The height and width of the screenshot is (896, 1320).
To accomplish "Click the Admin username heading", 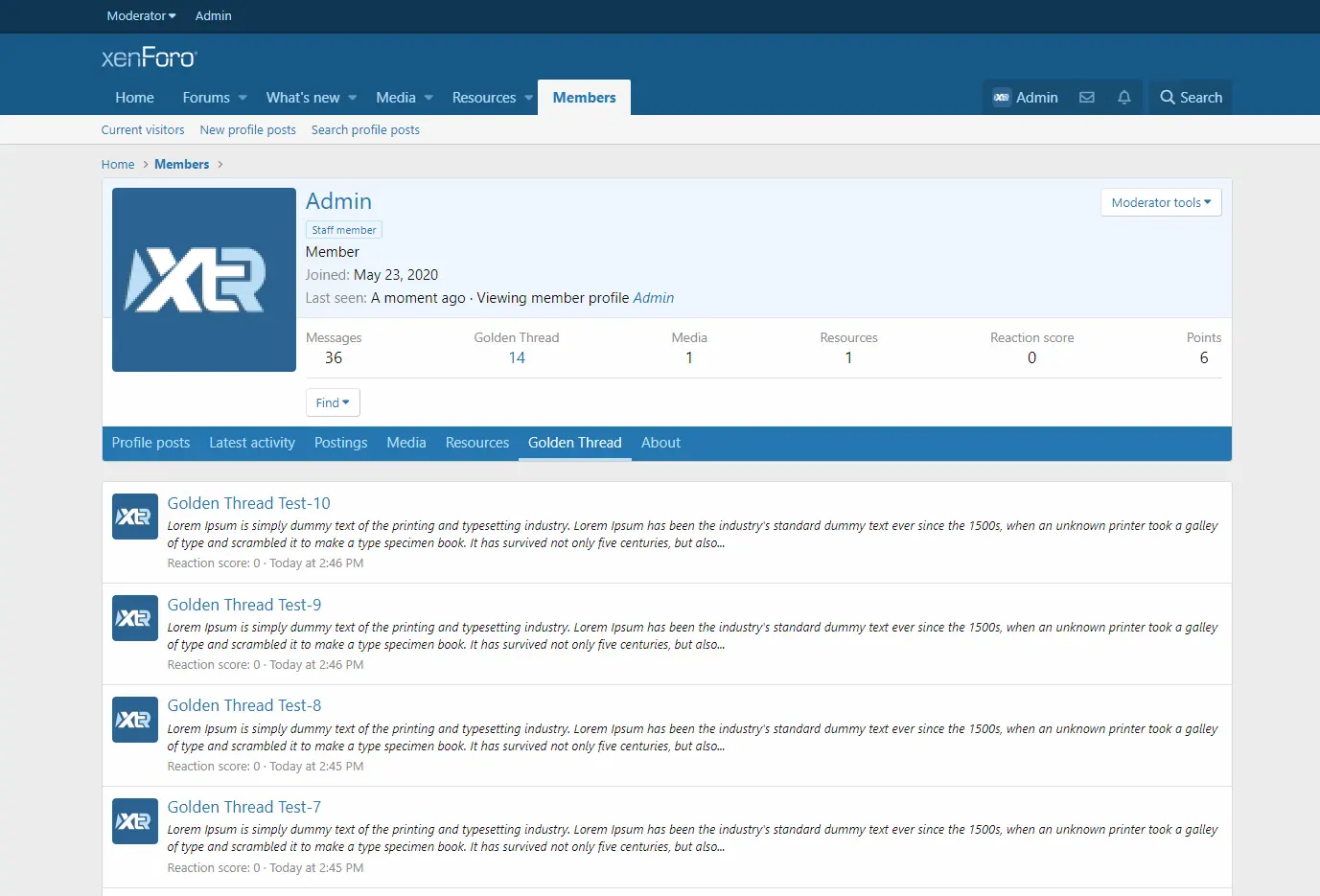I will click(x=338, y=201).
